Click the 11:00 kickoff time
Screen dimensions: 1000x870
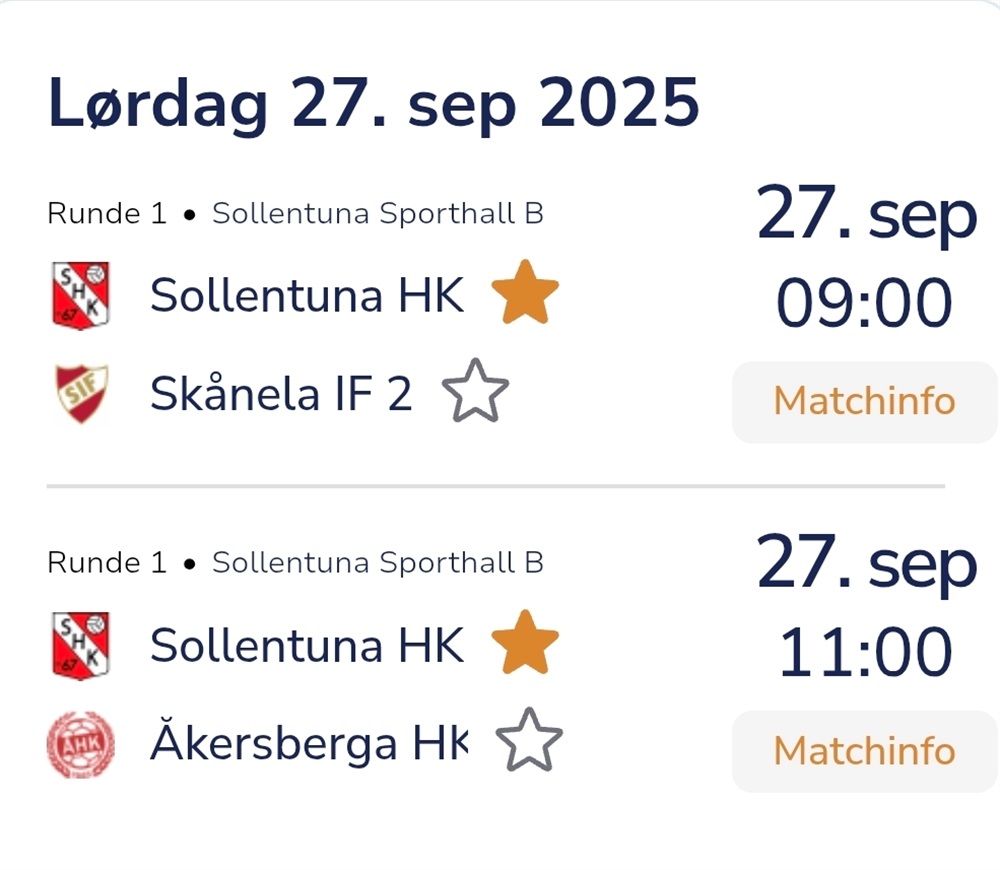[865, 653]
